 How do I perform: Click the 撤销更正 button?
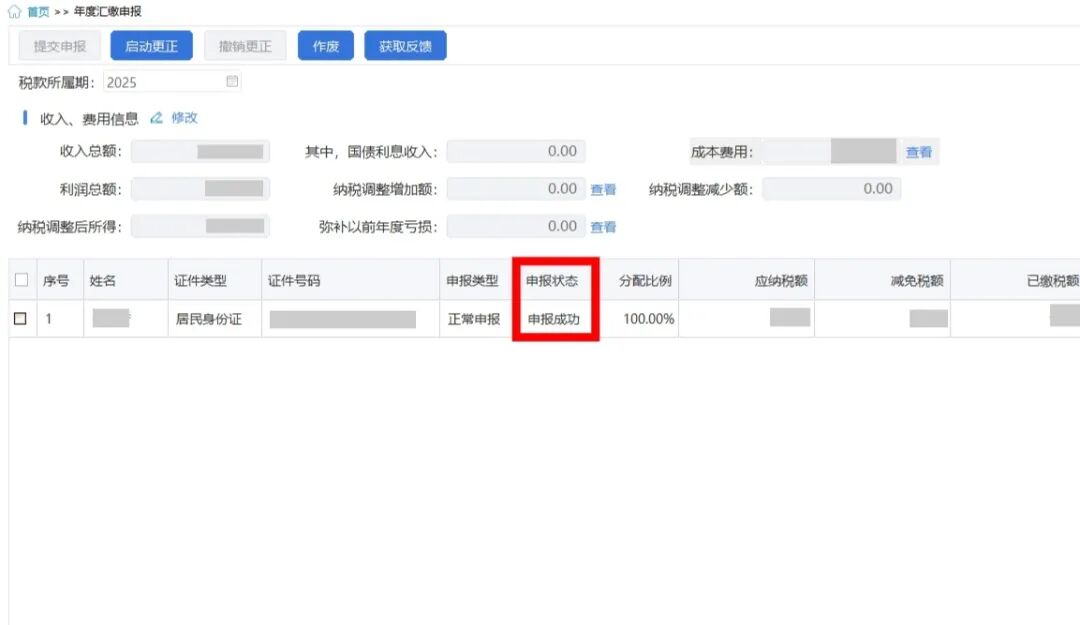click(245, 46)
